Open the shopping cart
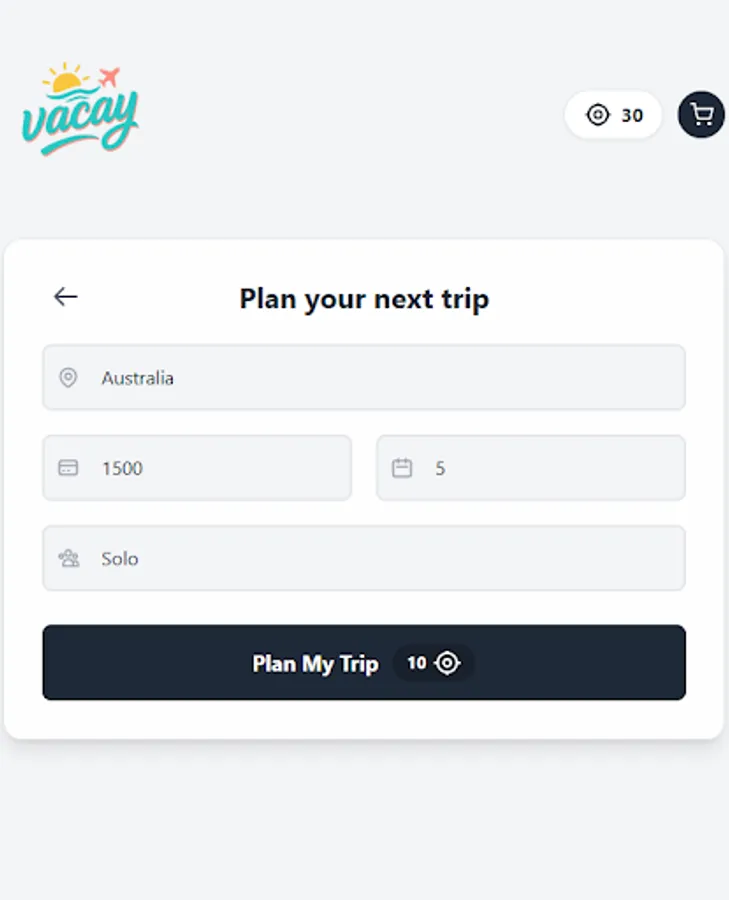Image resolution: width=729 pixels, height=900 pixels. click(x=701, y=115)
